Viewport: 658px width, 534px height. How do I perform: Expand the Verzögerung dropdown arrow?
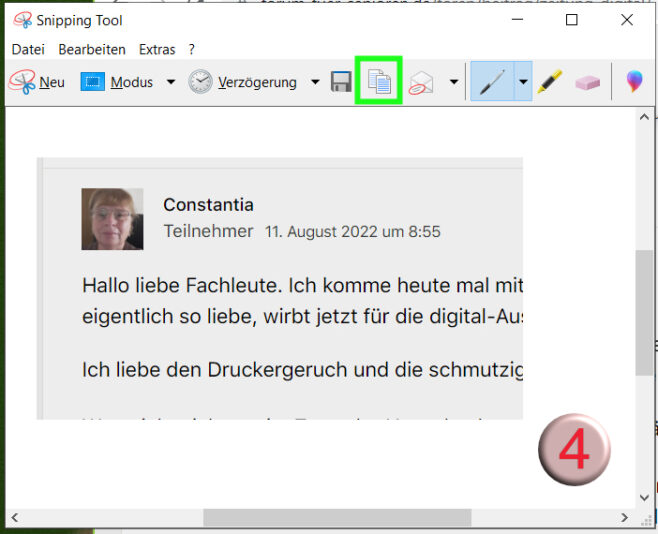315,83
